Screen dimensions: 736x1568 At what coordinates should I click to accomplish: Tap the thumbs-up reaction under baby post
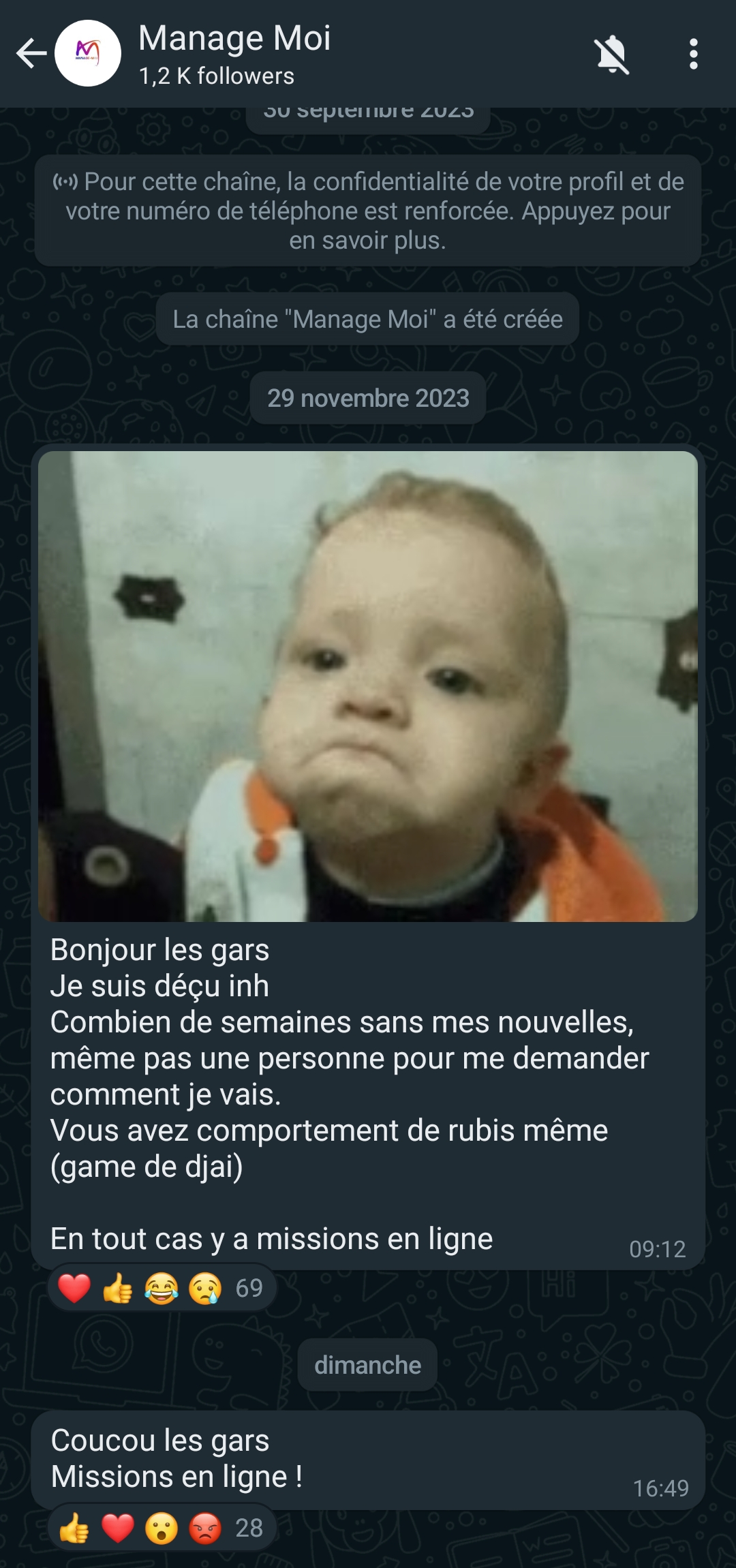point(118,1288)
